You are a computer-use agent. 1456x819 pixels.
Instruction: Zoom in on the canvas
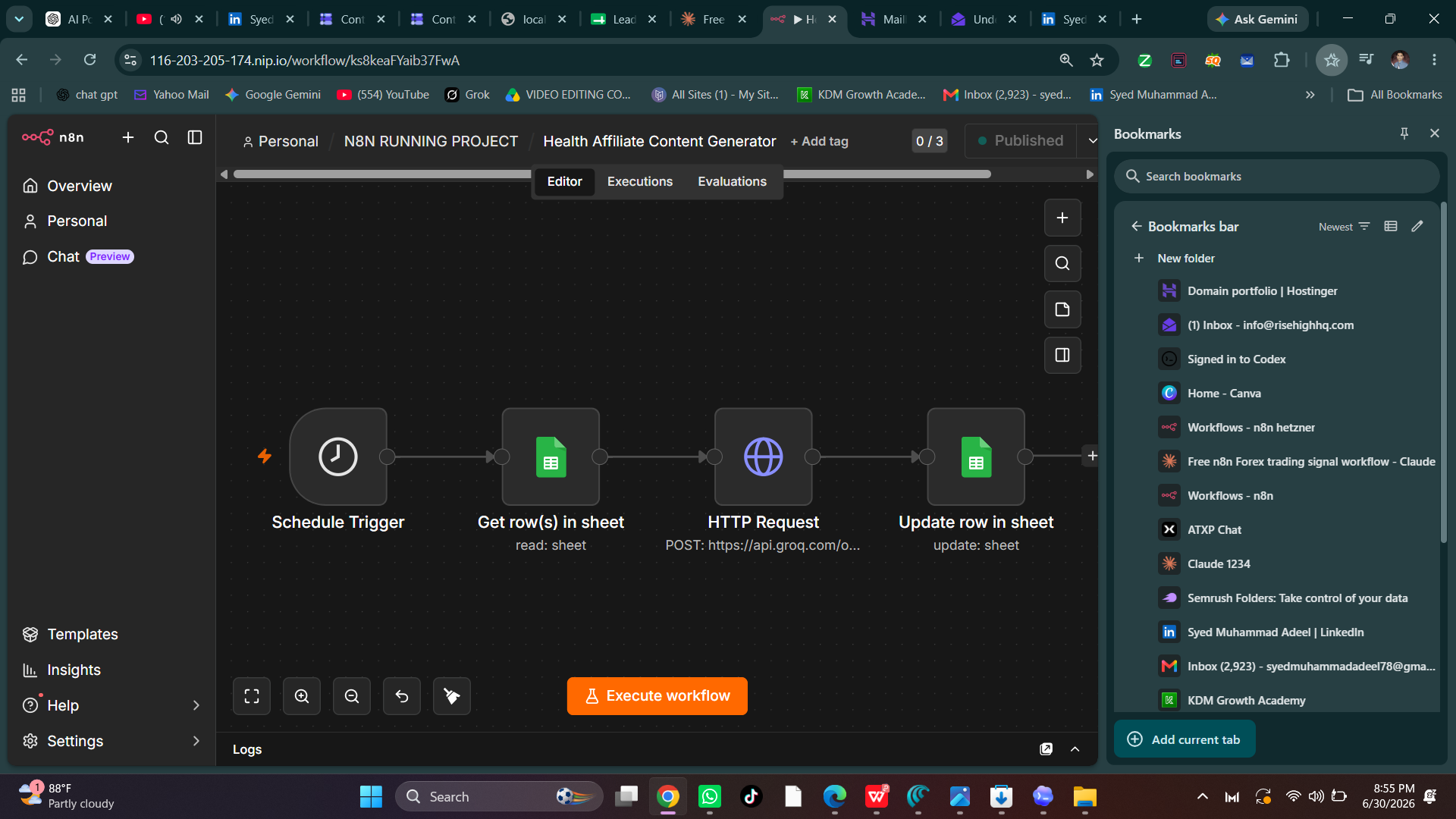pos(302,696)
